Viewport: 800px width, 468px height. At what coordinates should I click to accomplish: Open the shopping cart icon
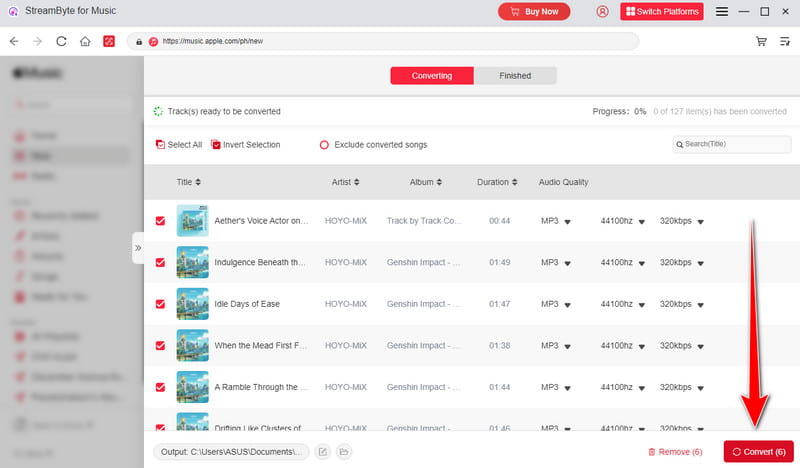click(761, 42)
